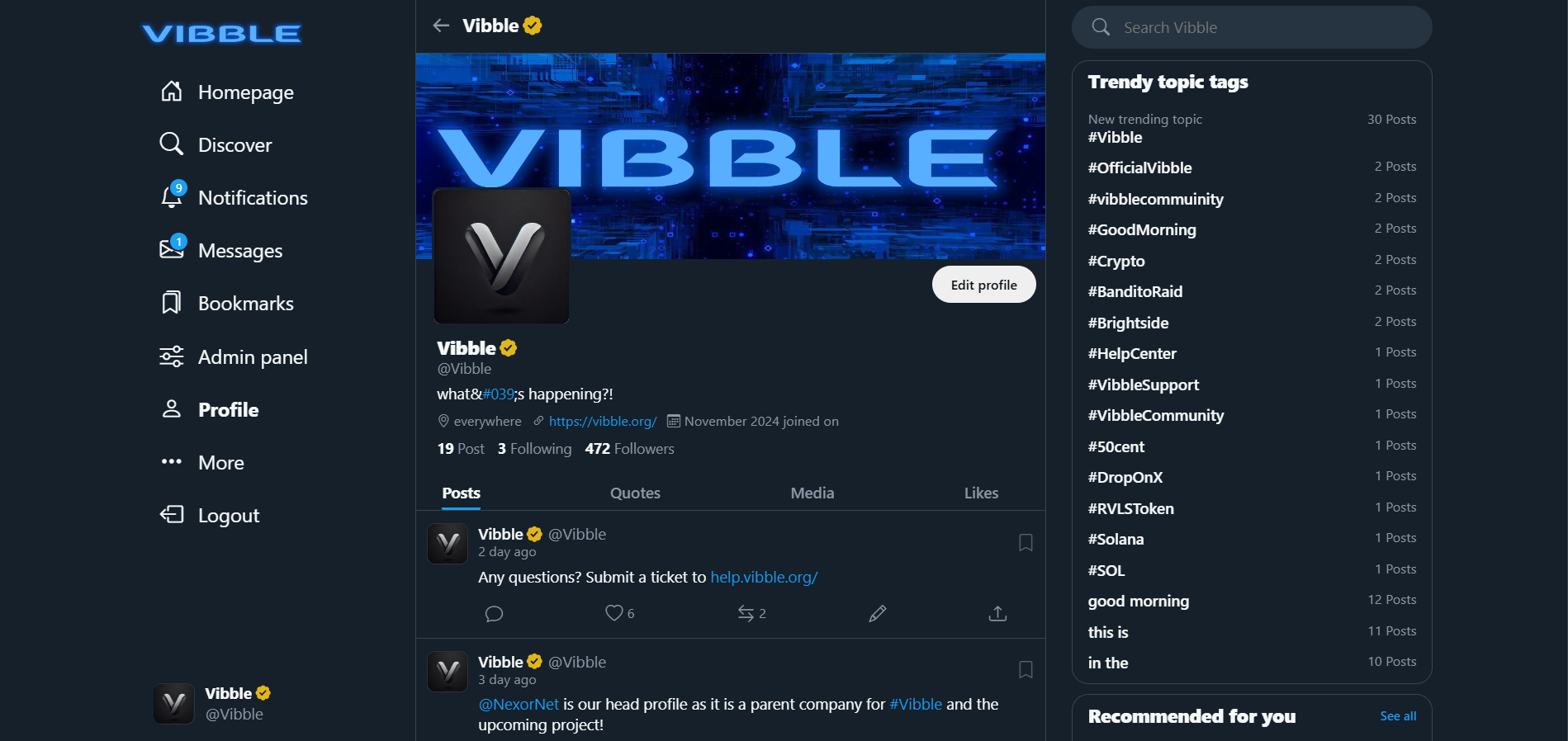This screenshot has height=741, width=1568.
Task: Expand the More menu in sidebar
Action: (x=202, y=462)
